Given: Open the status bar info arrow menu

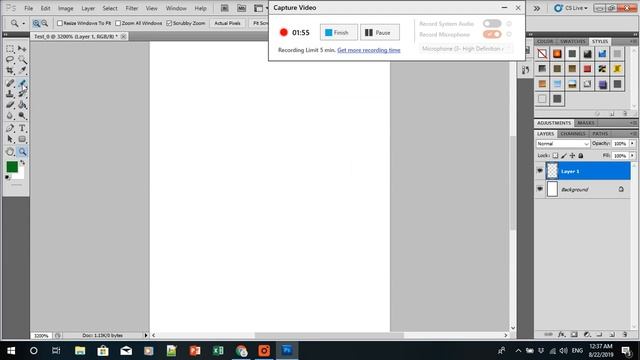Looking at the screenshot, I should [x=146, y=335].
